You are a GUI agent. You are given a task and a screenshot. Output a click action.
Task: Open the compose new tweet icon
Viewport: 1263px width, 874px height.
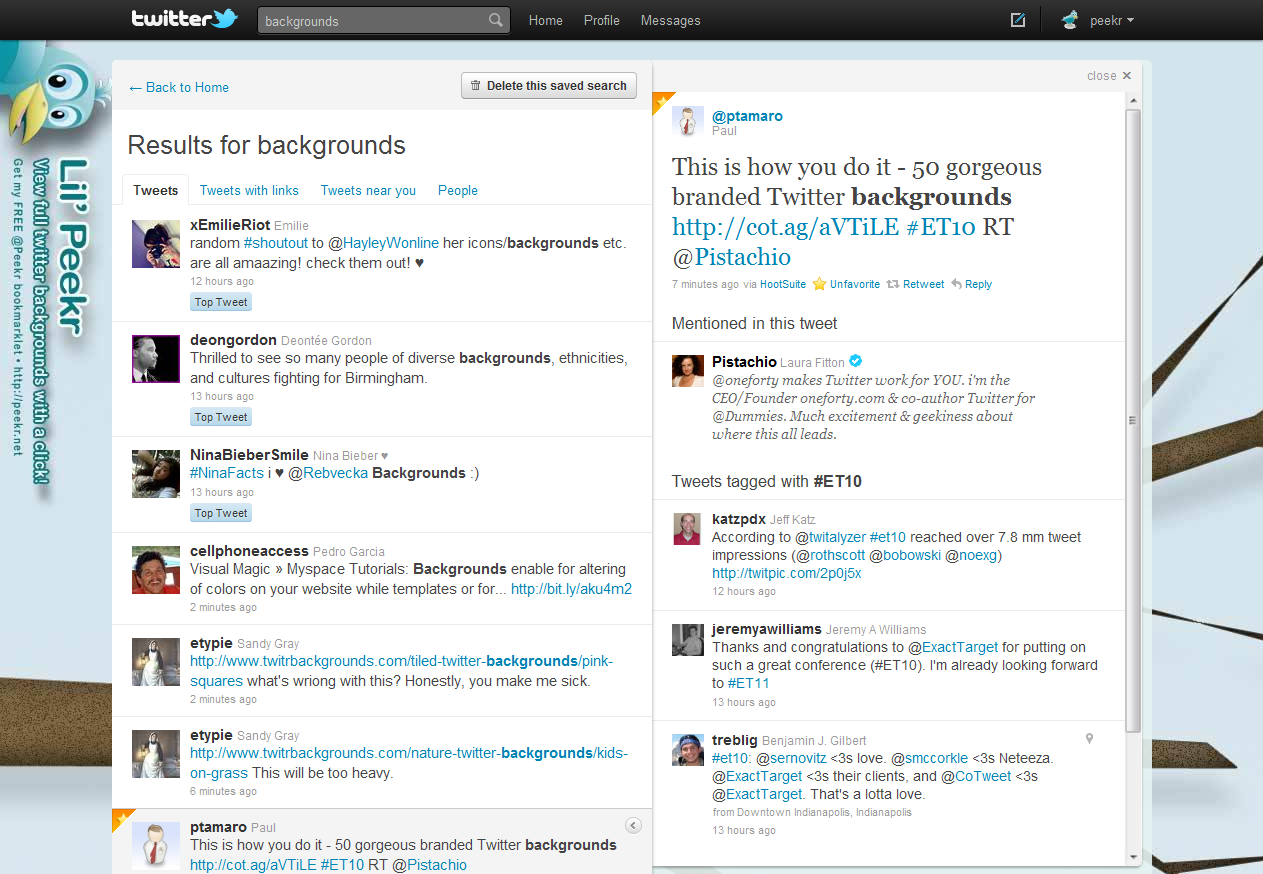[1018, 20]
